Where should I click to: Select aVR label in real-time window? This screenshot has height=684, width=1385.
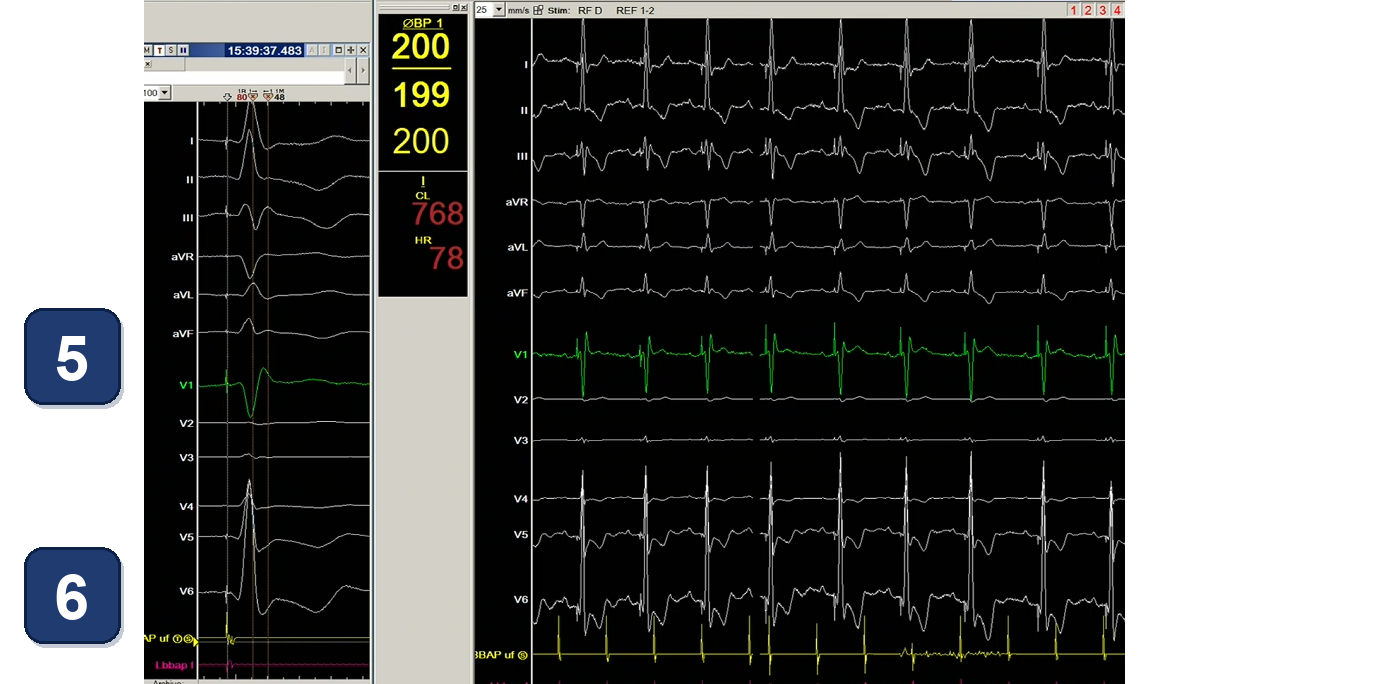(x=517, y=202)
